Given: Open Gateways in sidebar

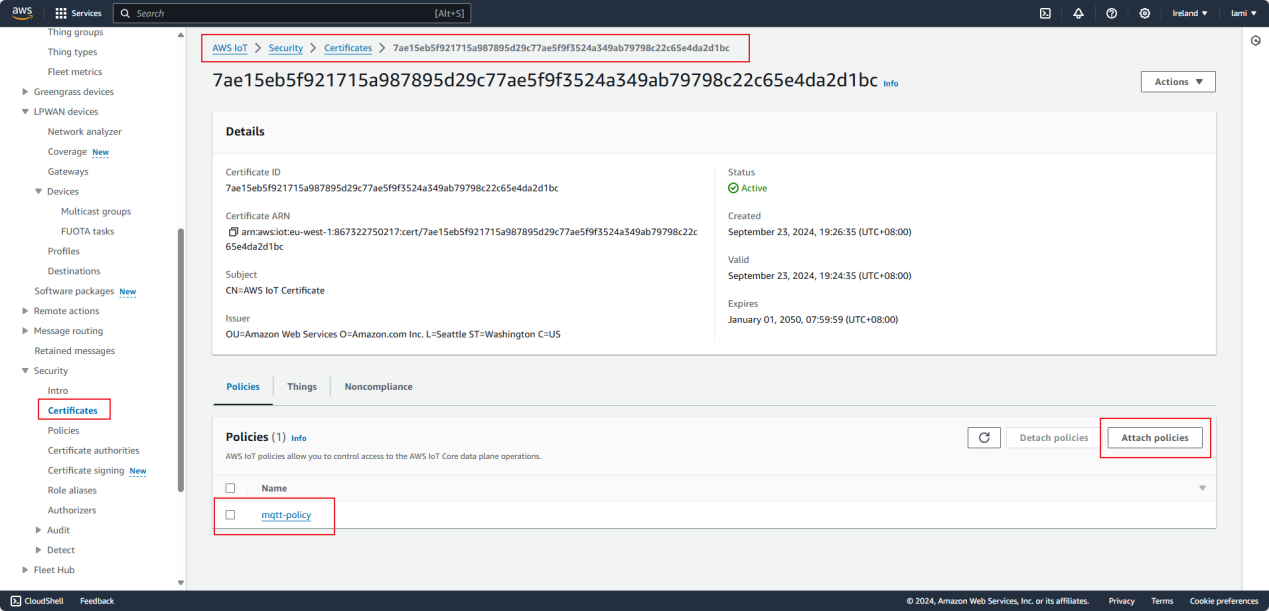Looking at the screenshot, I should 68,171.
